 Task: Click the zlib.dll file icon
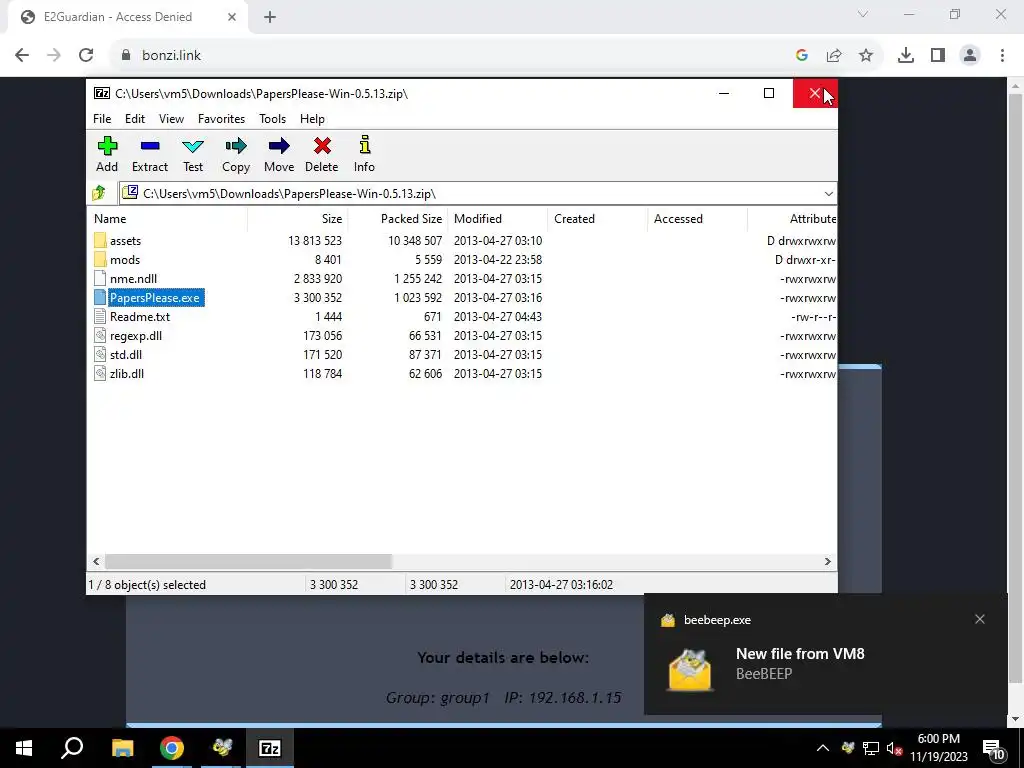pyautogui.click(x=100, y=373)
